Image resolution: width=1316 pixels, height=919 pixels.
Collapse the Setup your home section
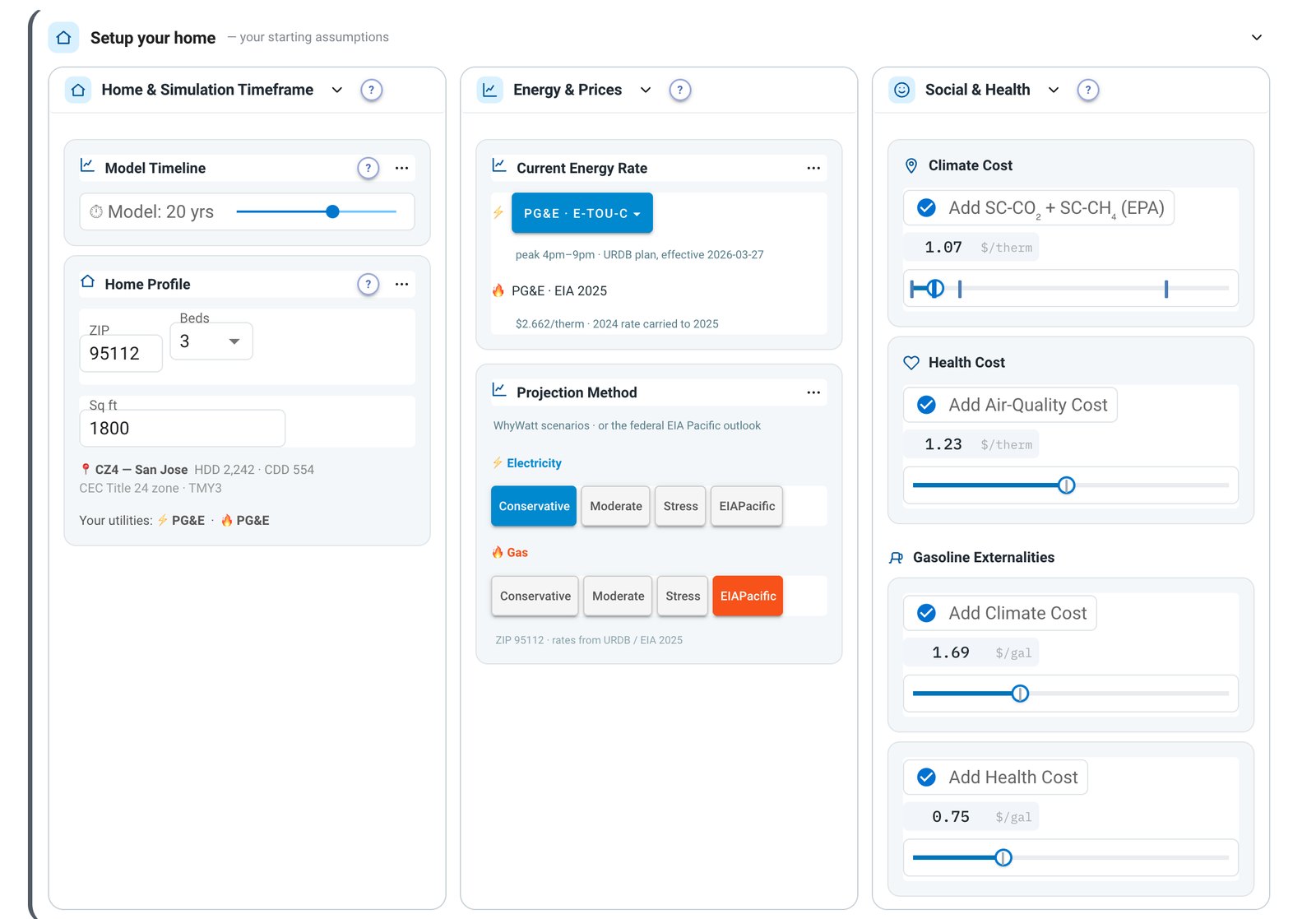[x=1256, y=38]
